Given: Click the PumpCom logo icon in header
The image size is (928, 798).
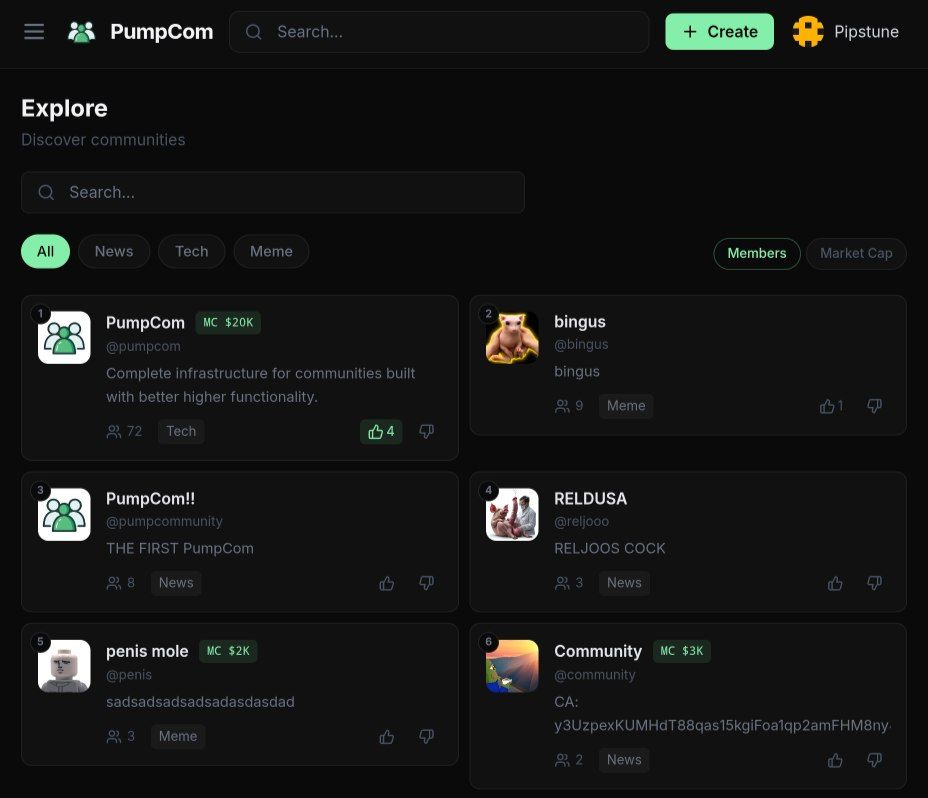Looking at the screenshot, I should pos(82,31).
